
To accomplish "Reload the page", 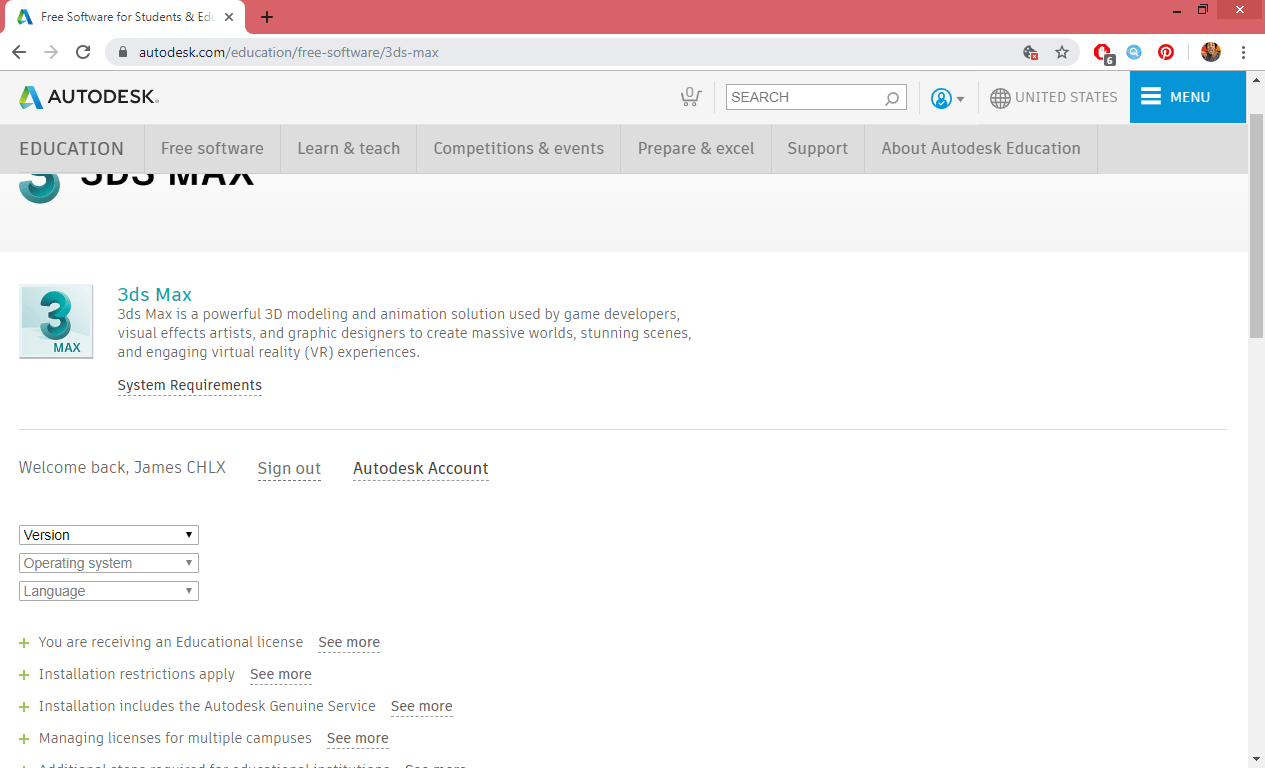I will click(83, 52).
